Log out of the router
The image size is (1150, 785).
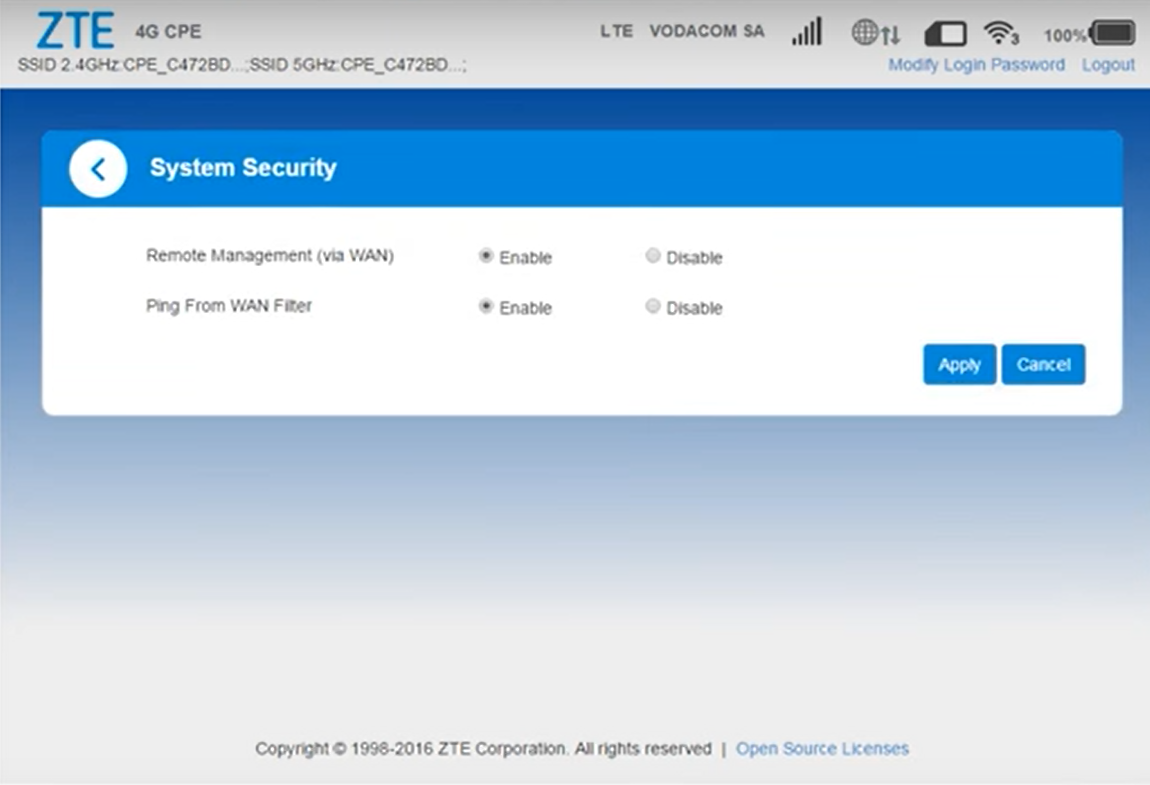pyautogui.click(x=1108, y=65)
